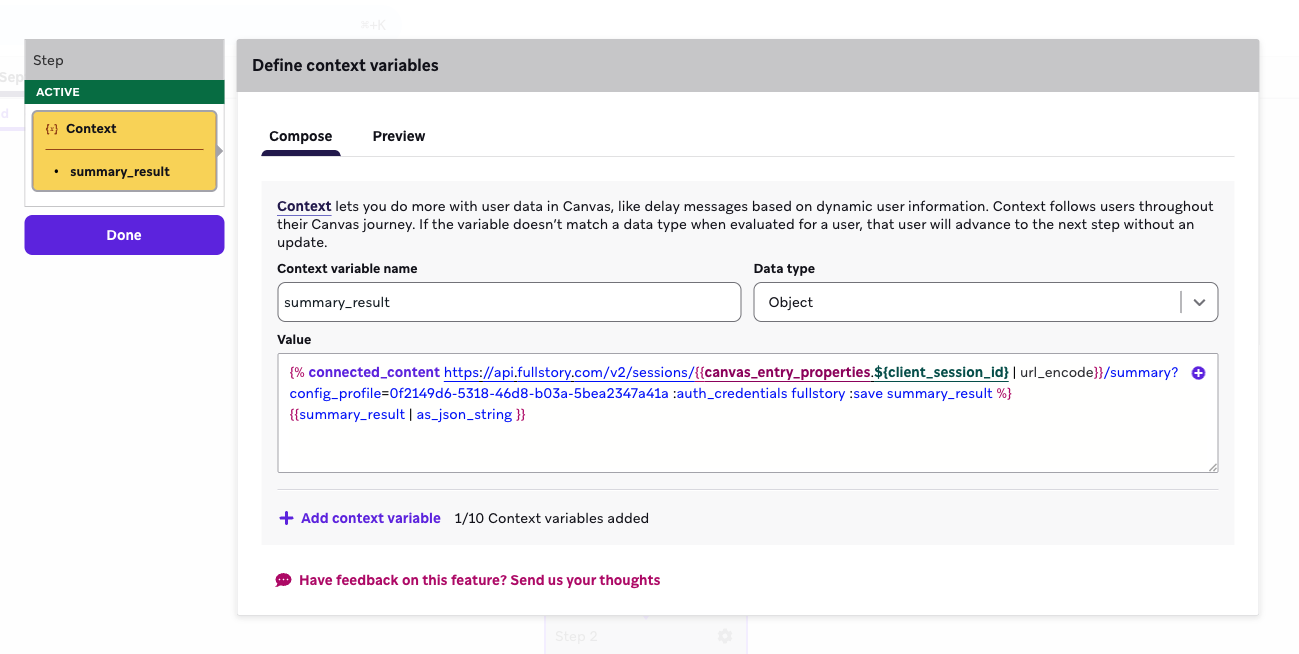Click the Add context variable link
This screenshot has width=1299, height=654.
[370, 517]
